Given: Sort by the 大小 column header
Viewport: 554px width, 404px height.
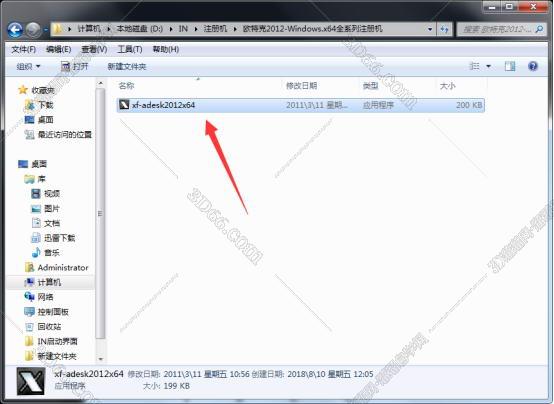Looking at the screenshot, I should 447,86.
